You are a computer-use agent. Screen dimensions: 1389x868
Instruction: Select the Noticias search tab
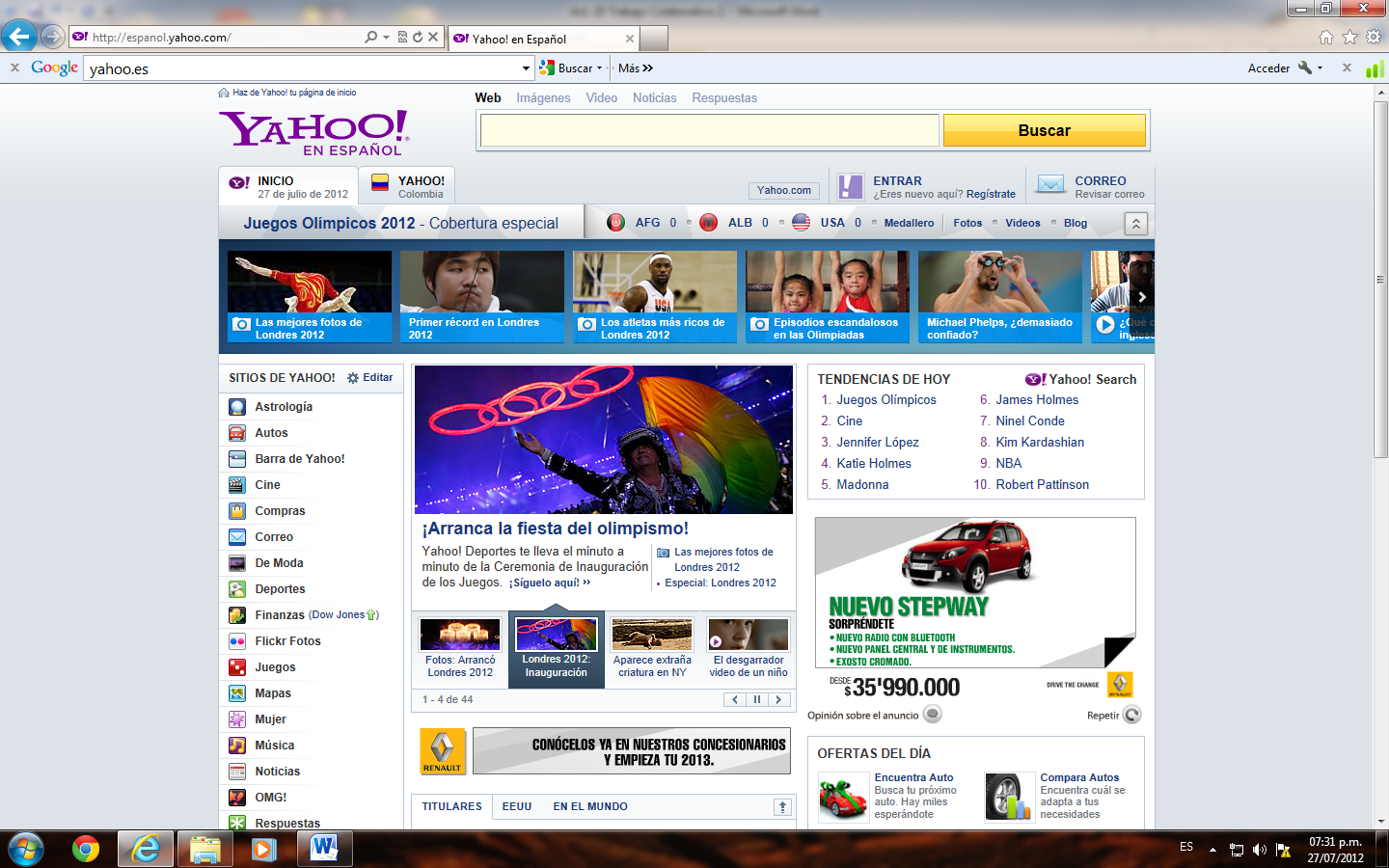(x=655, y=98)
